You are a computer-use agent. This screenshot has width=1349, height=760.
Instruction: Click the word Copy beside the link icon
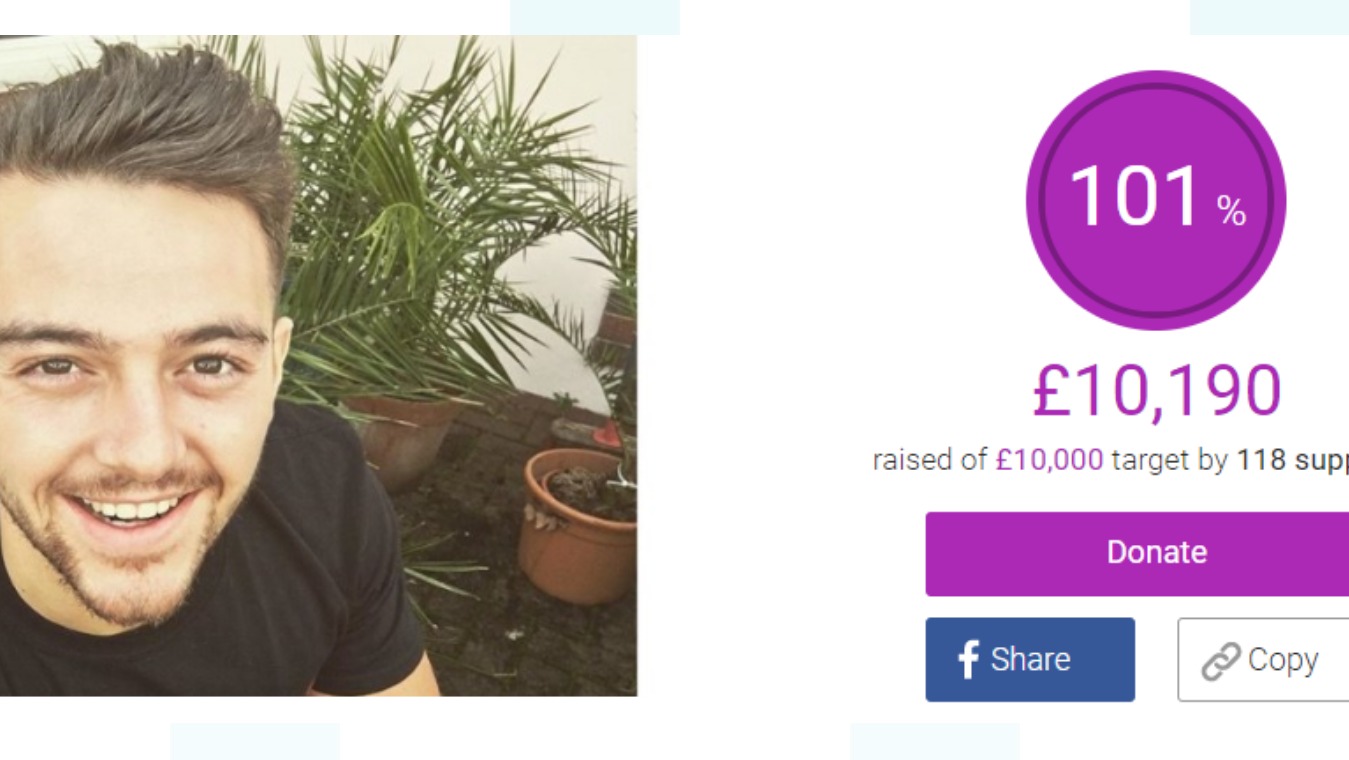click(1283, 660)
